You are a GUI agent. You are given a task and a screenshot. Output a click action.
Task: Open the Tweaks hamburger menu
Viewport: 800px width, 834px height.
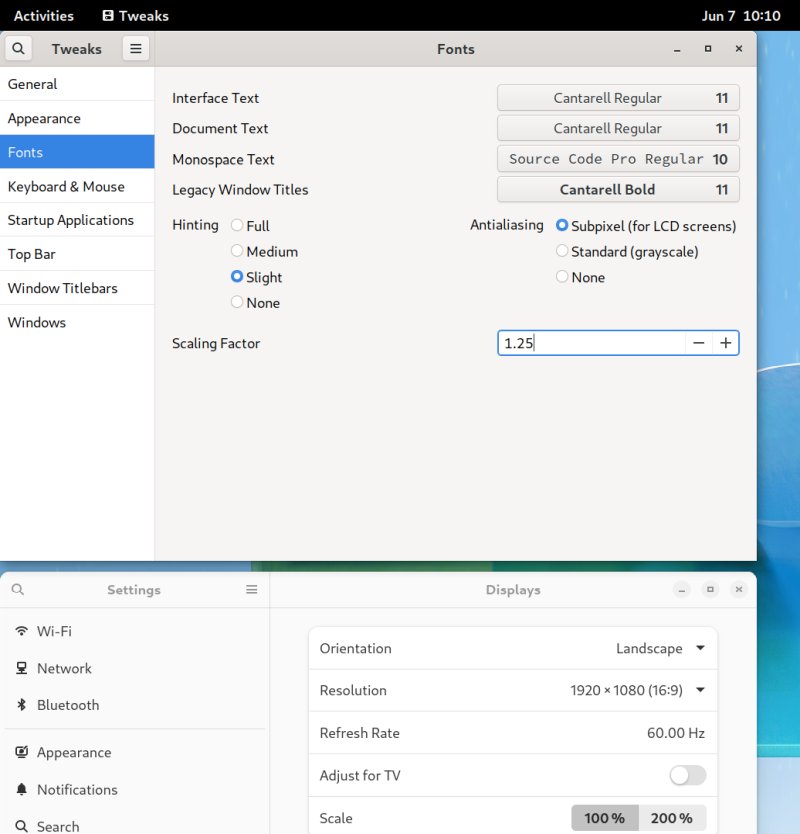click(x=136, y=48)
